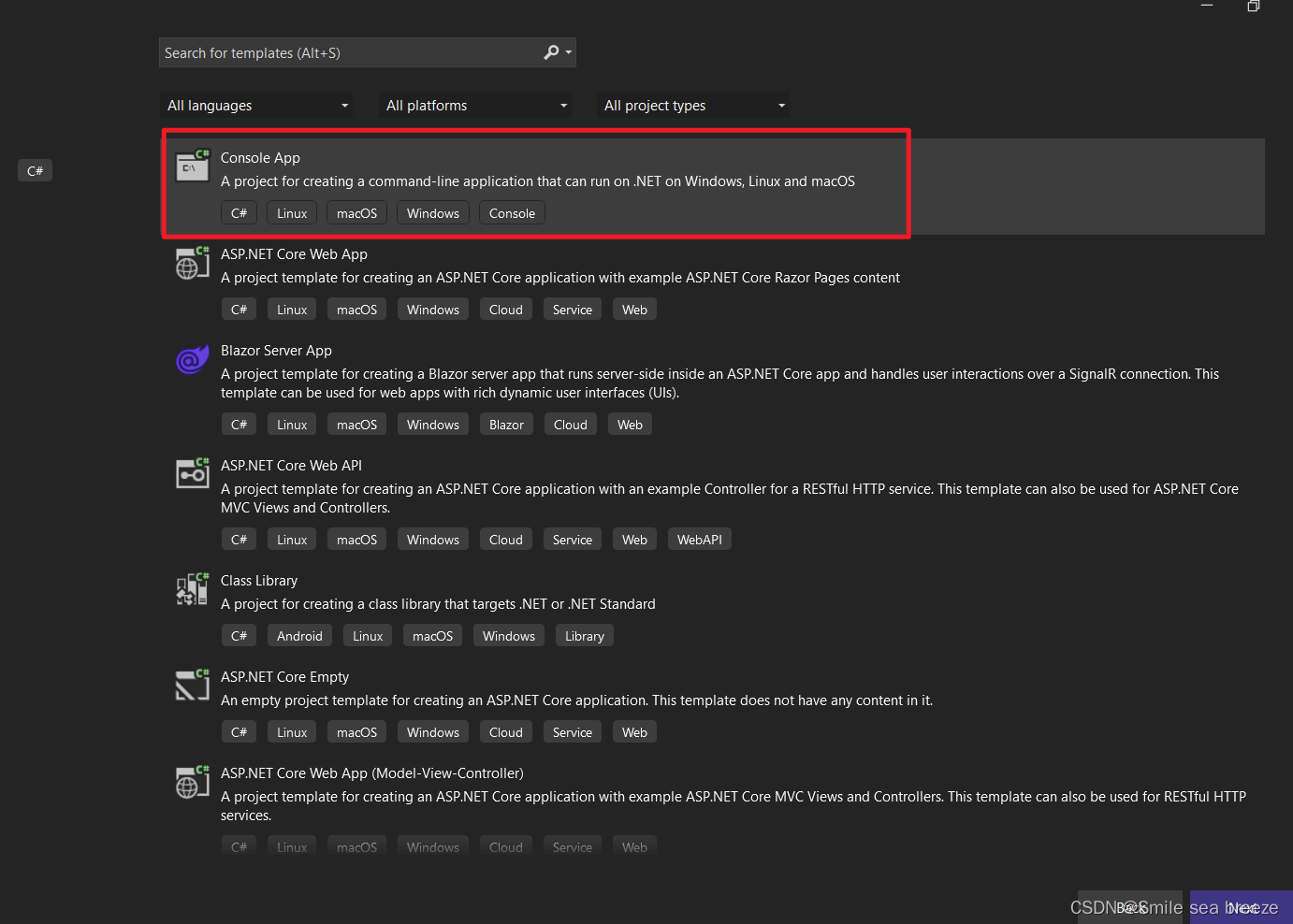Screen dimensions: 1293x924
Task: Click the Windows tag under ASP.NET Core Empty
Action: (433, 732)
